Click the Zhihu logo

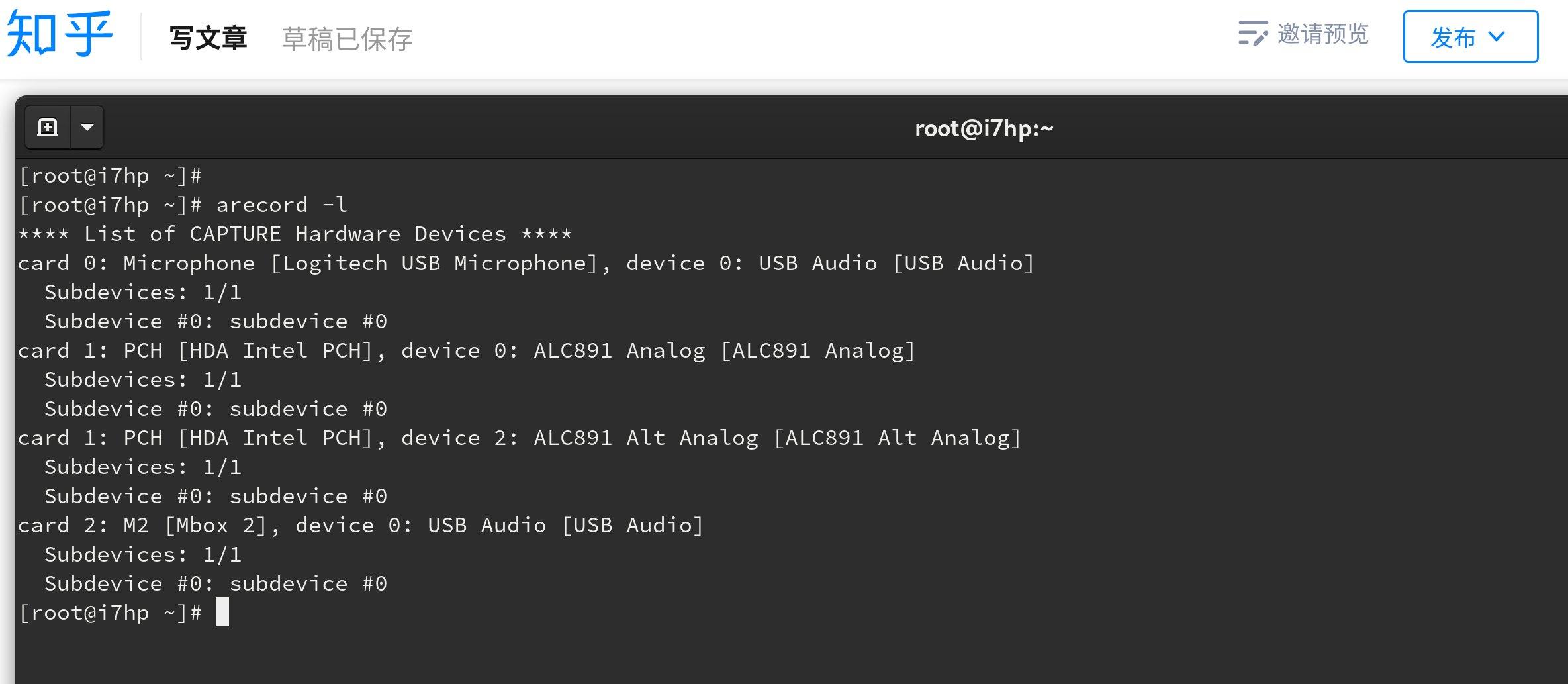pyautogui.click(x=60, y=34)
